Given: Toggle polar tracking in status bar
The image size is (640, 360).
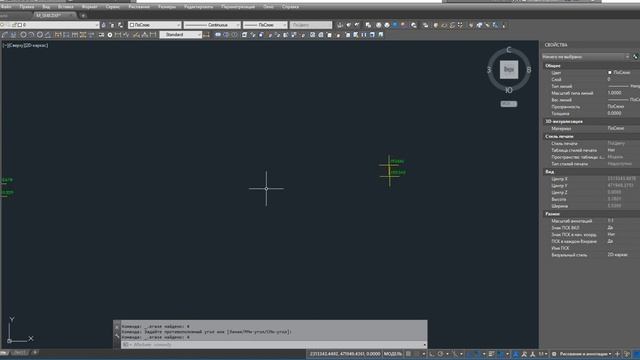Looking at the screenshot, I should (440, 354).
